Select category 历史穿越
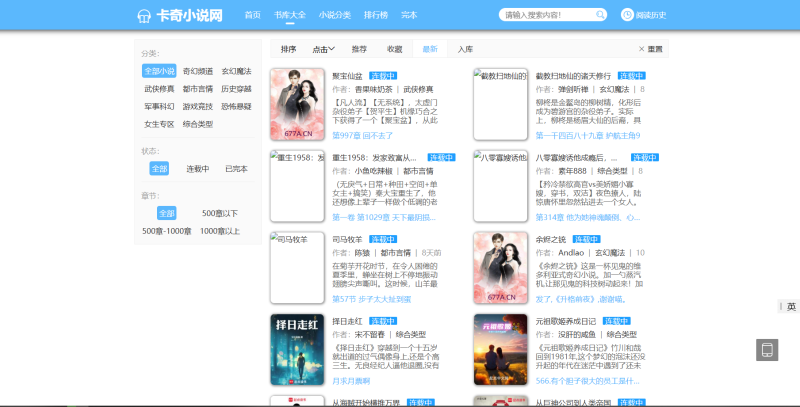 tap(236, 89)
